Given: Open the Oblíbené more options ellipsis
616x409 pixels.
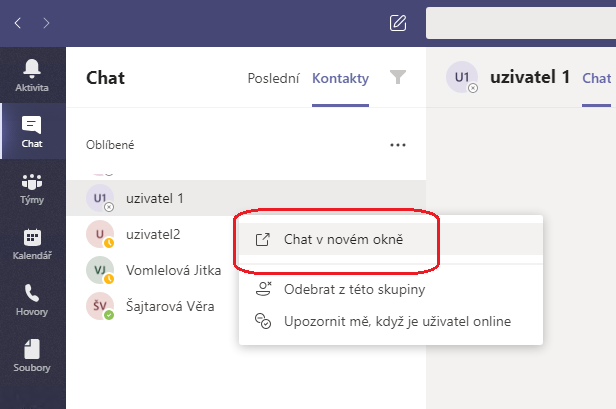Looking at the screenshot, I should tap(398, 145).
